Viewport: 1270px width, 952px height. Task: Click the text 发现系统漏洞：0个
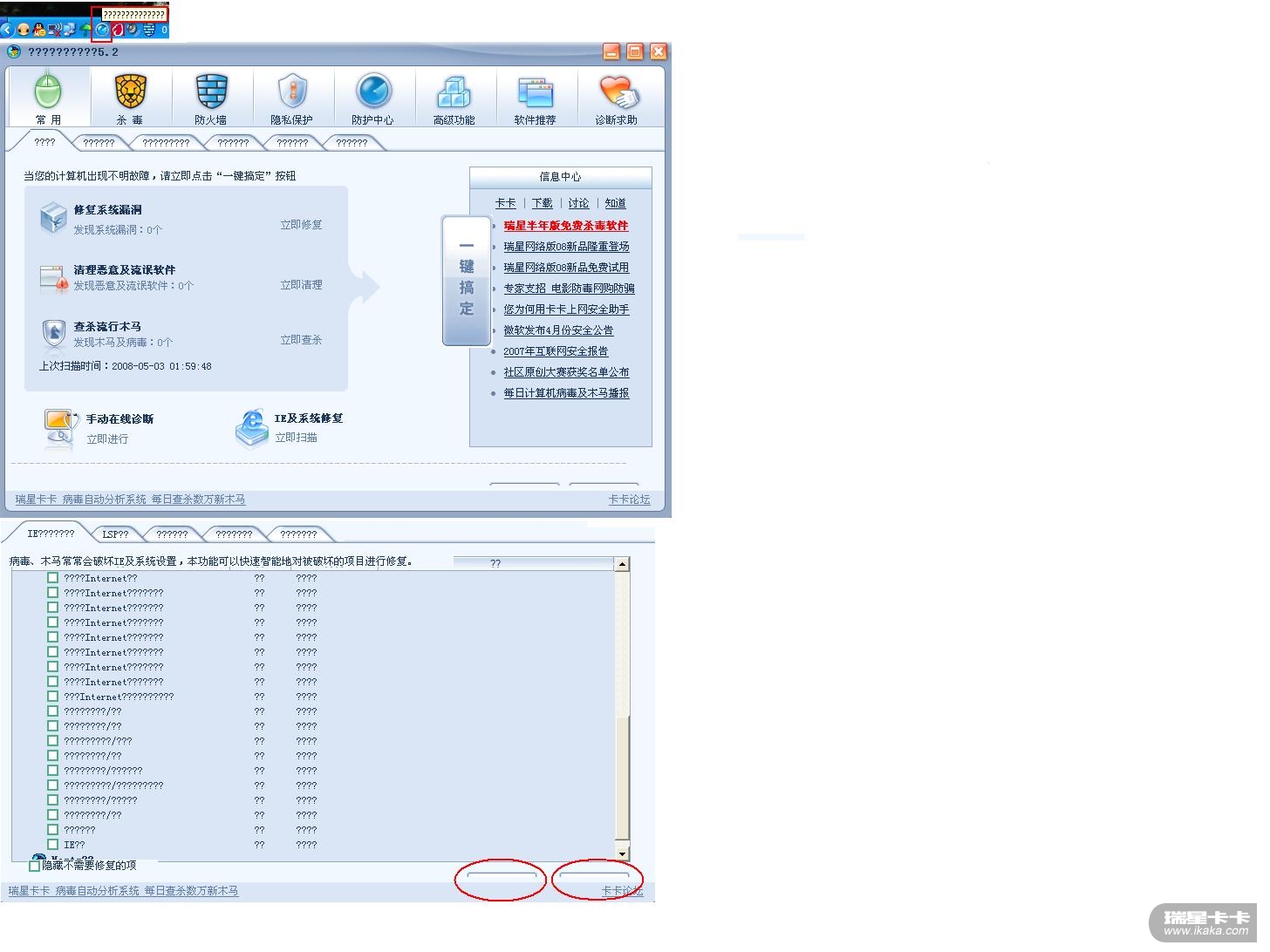click(x=118, y=230)
